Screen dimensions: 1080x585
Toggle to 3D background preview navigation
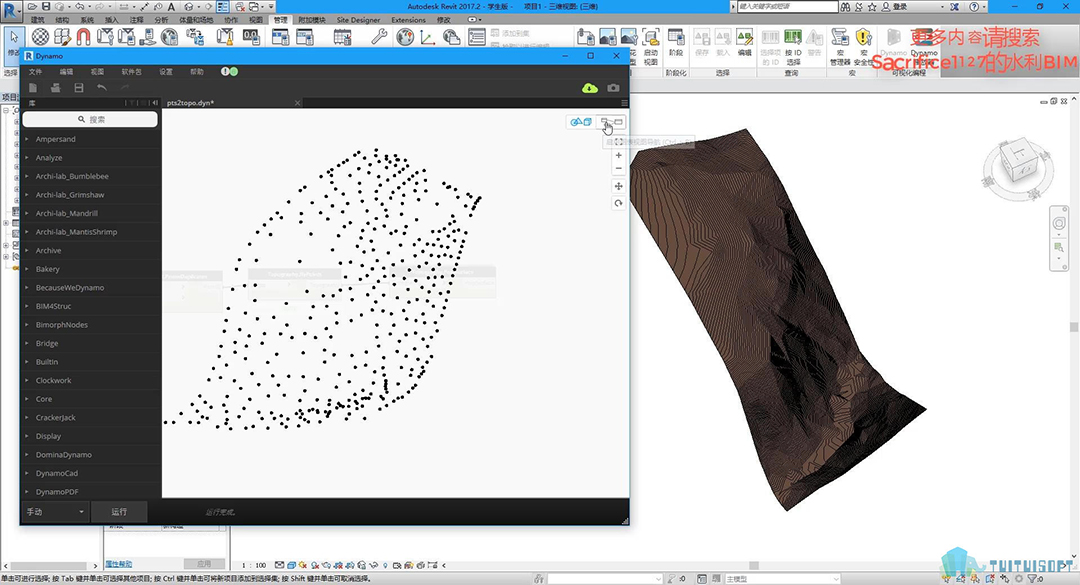click(580, 122)
